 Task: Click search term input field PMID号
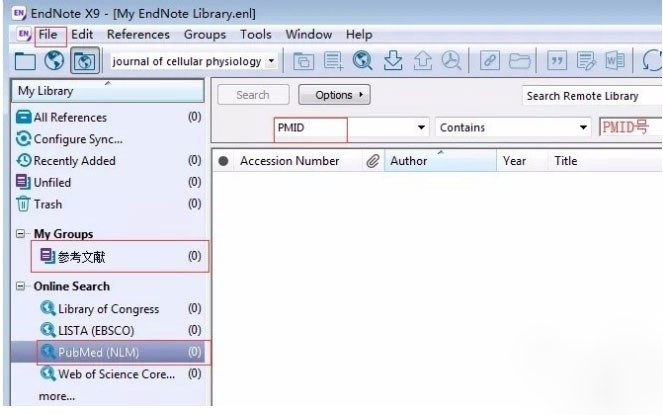pyautogui.click(x=631, y=127)
